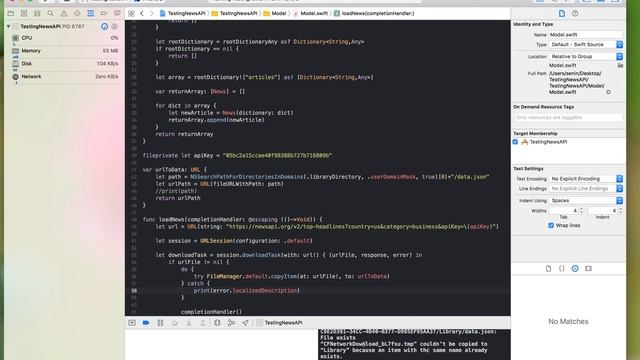Show the File inspector
Screen dimensions: 640x360
[x=562, y=13]
